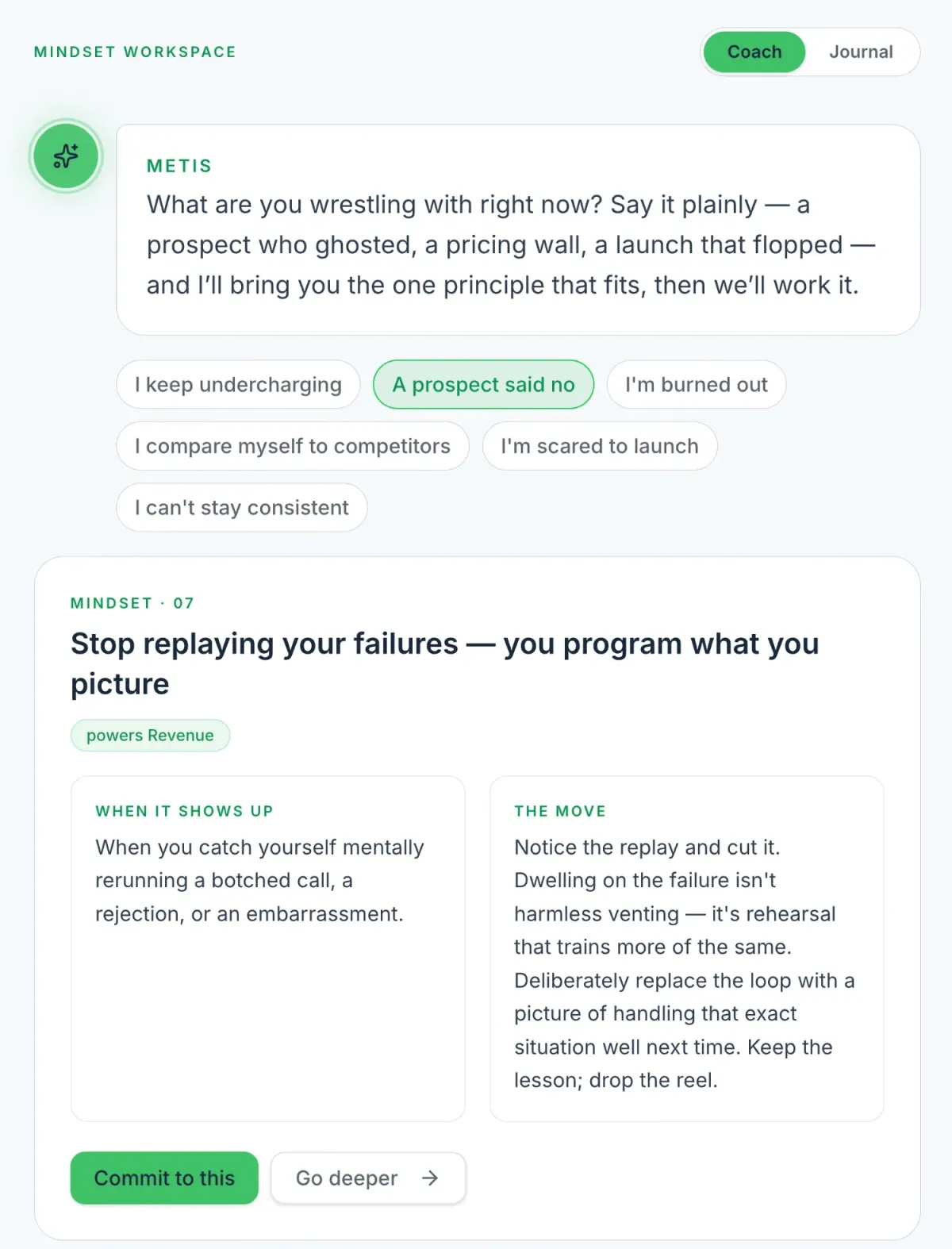The image size is (952, 1249).
Task: Click the Metis prompt message bubble
Action: tap(518, 230)
